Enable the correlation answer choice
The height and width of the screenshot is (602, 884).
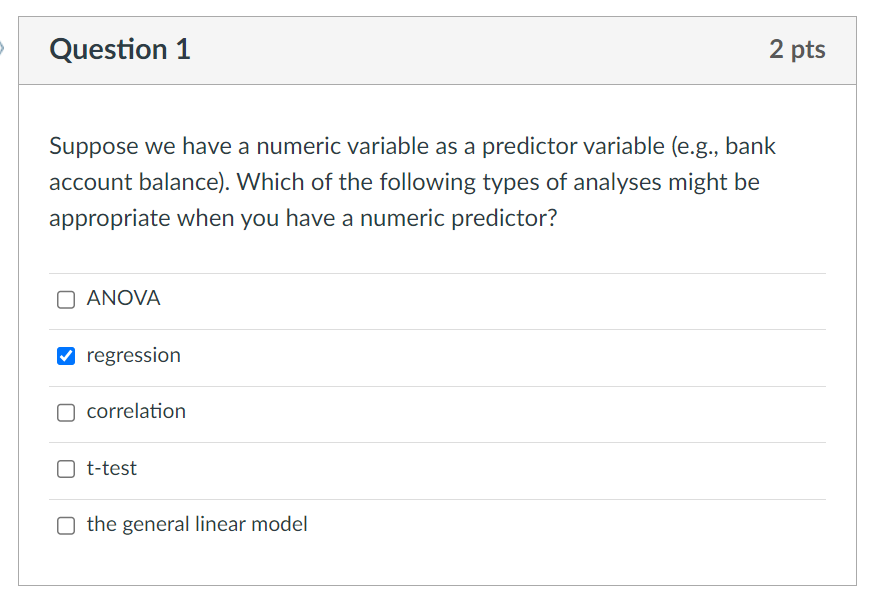65,412
